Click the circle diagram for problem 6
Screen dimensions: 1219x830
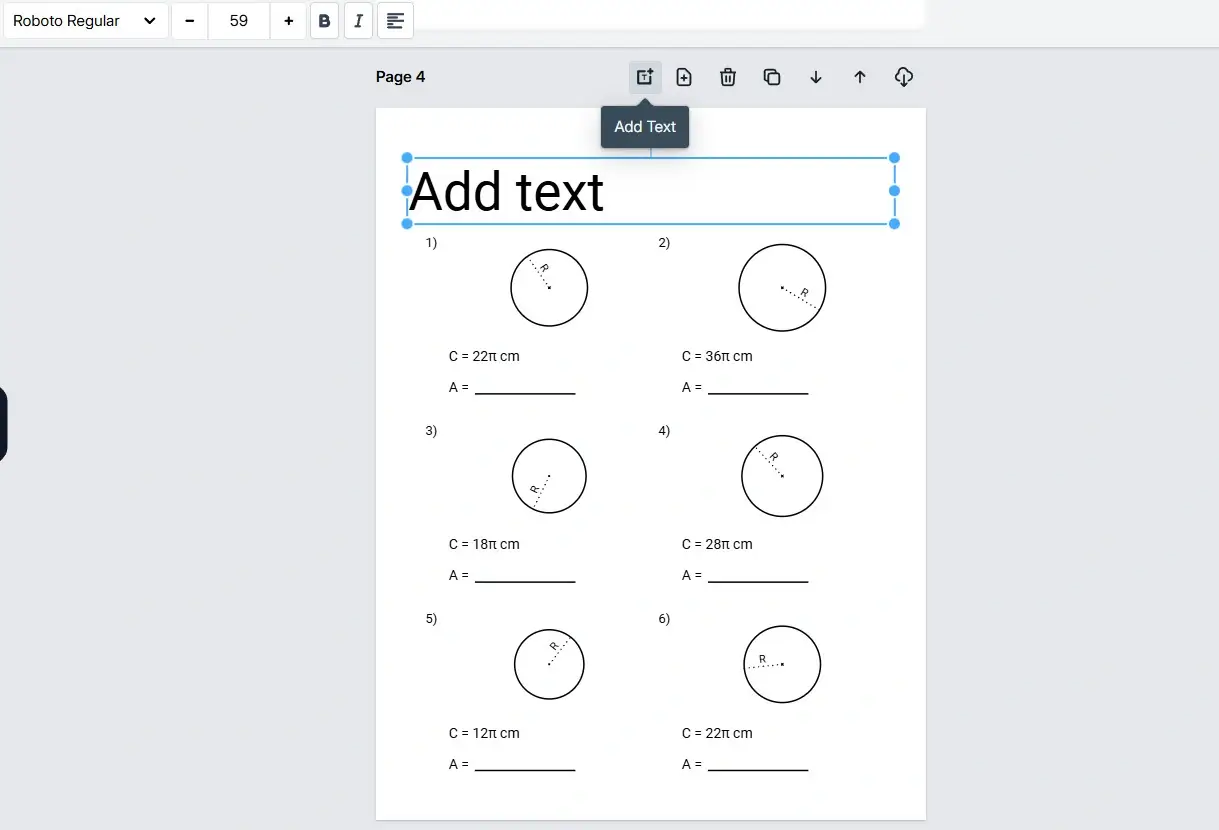pos(782,665)
